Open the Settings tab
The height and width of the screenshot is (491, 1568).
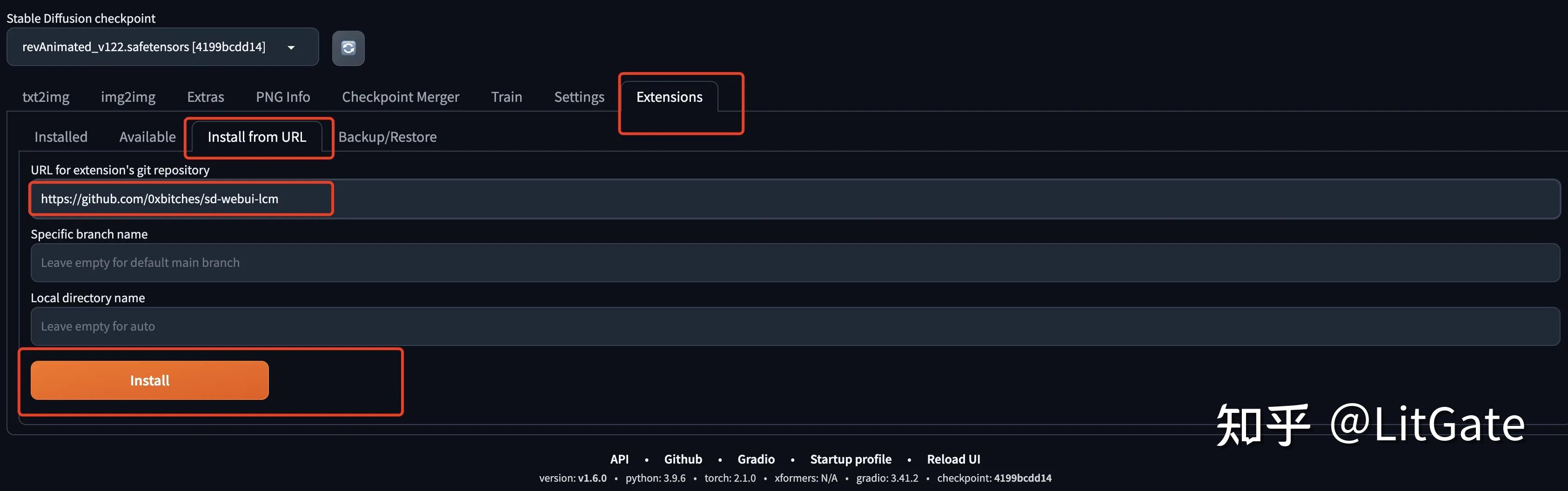[579, 97]
